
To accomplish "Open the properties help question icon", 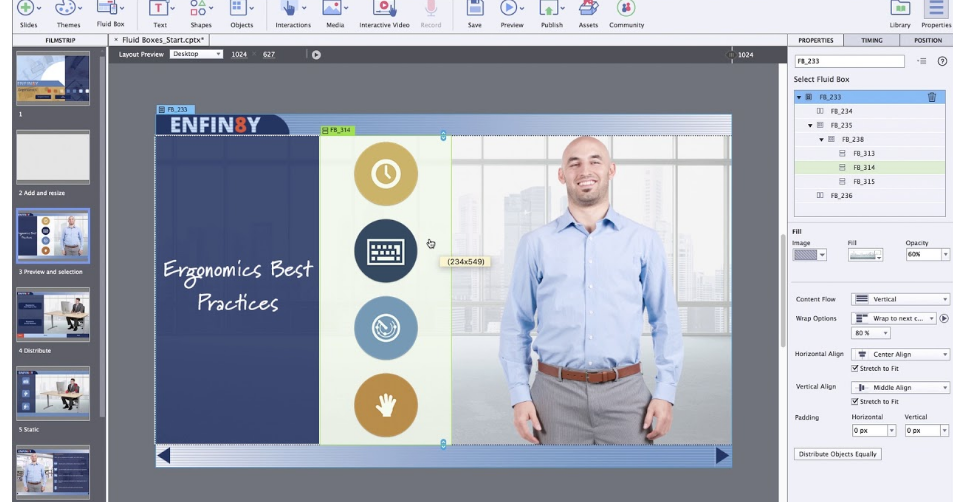I will click(942, 61).
